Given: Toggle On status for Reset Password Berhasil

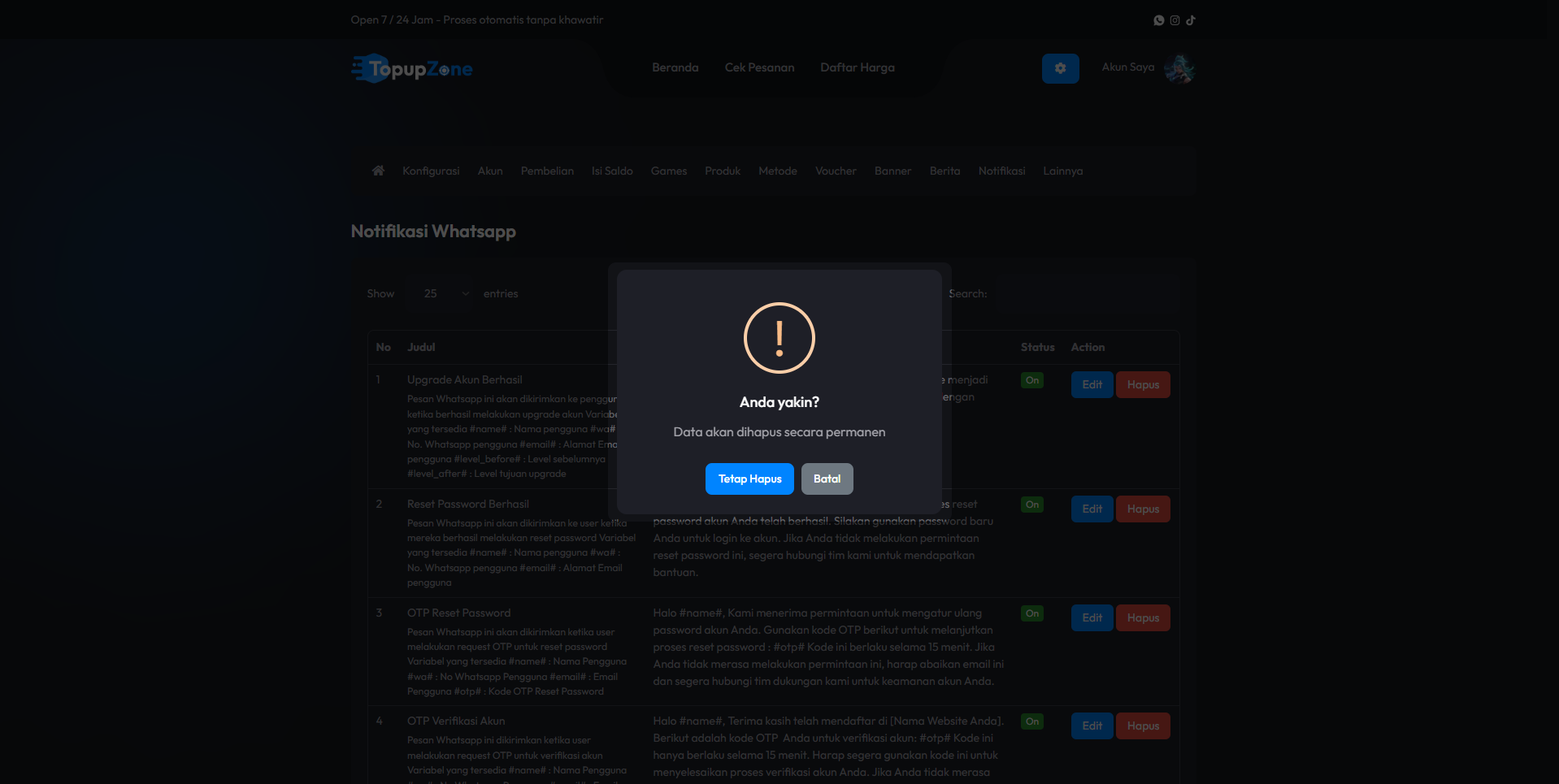Looking at the screenshot, I should [x=1032, y=505].
